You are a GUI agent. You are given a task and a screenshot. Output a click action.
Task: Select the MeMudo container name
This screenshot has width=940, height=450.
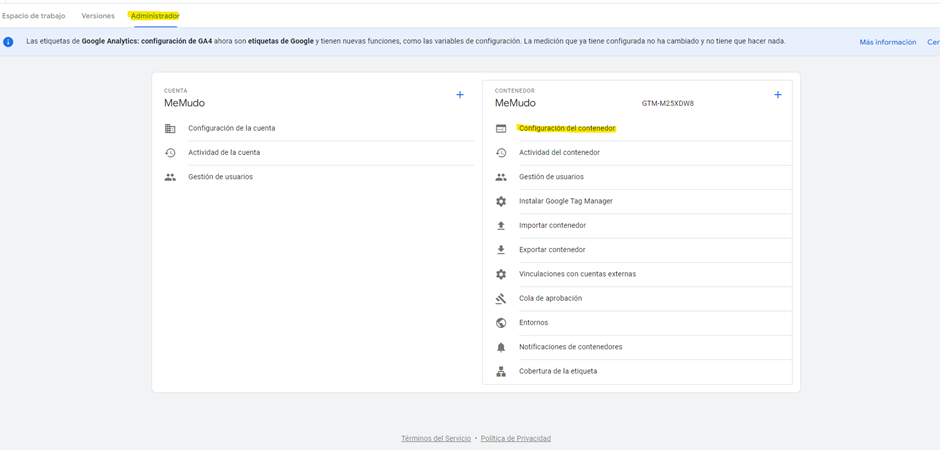[516, 103]
